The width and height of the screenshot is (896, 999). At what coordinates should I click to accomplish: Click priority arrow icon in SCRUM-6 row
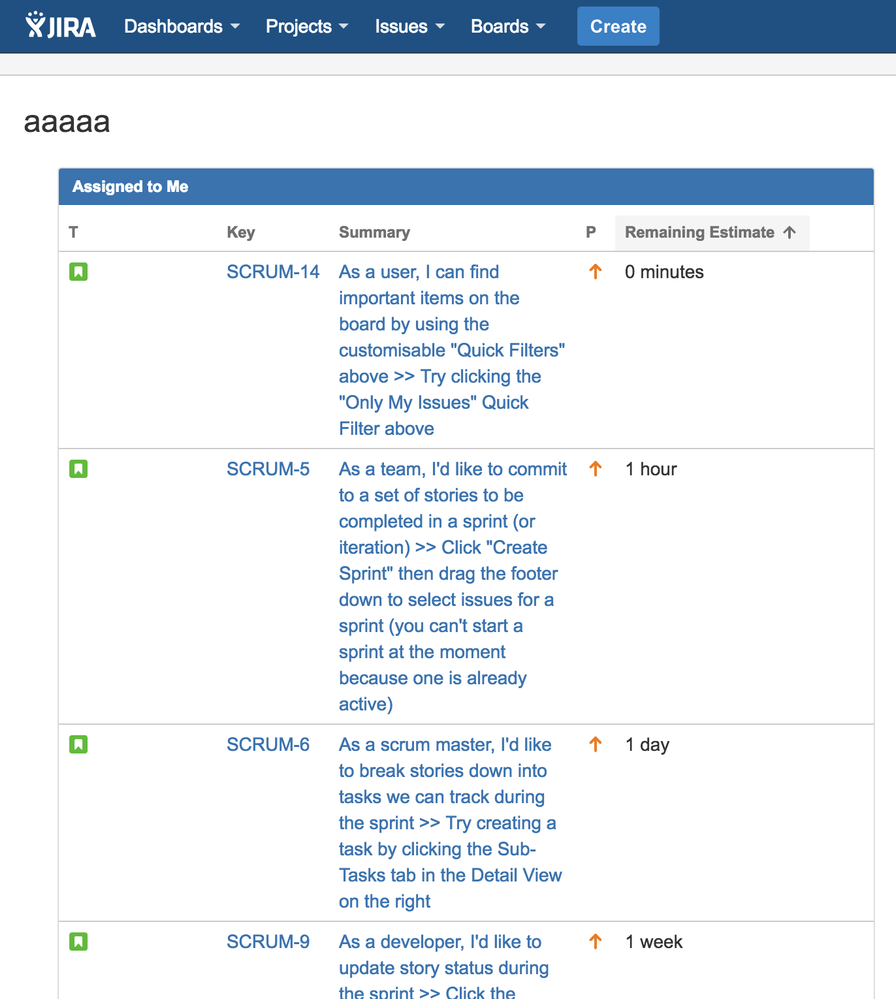(595, 744)
